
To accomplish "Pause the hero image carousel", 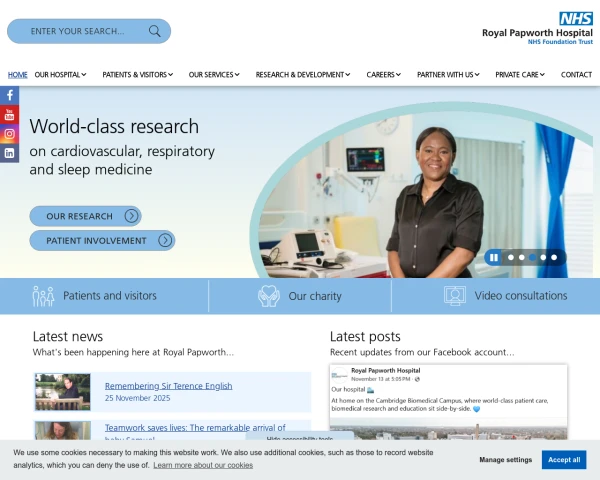I will point(494,258).
